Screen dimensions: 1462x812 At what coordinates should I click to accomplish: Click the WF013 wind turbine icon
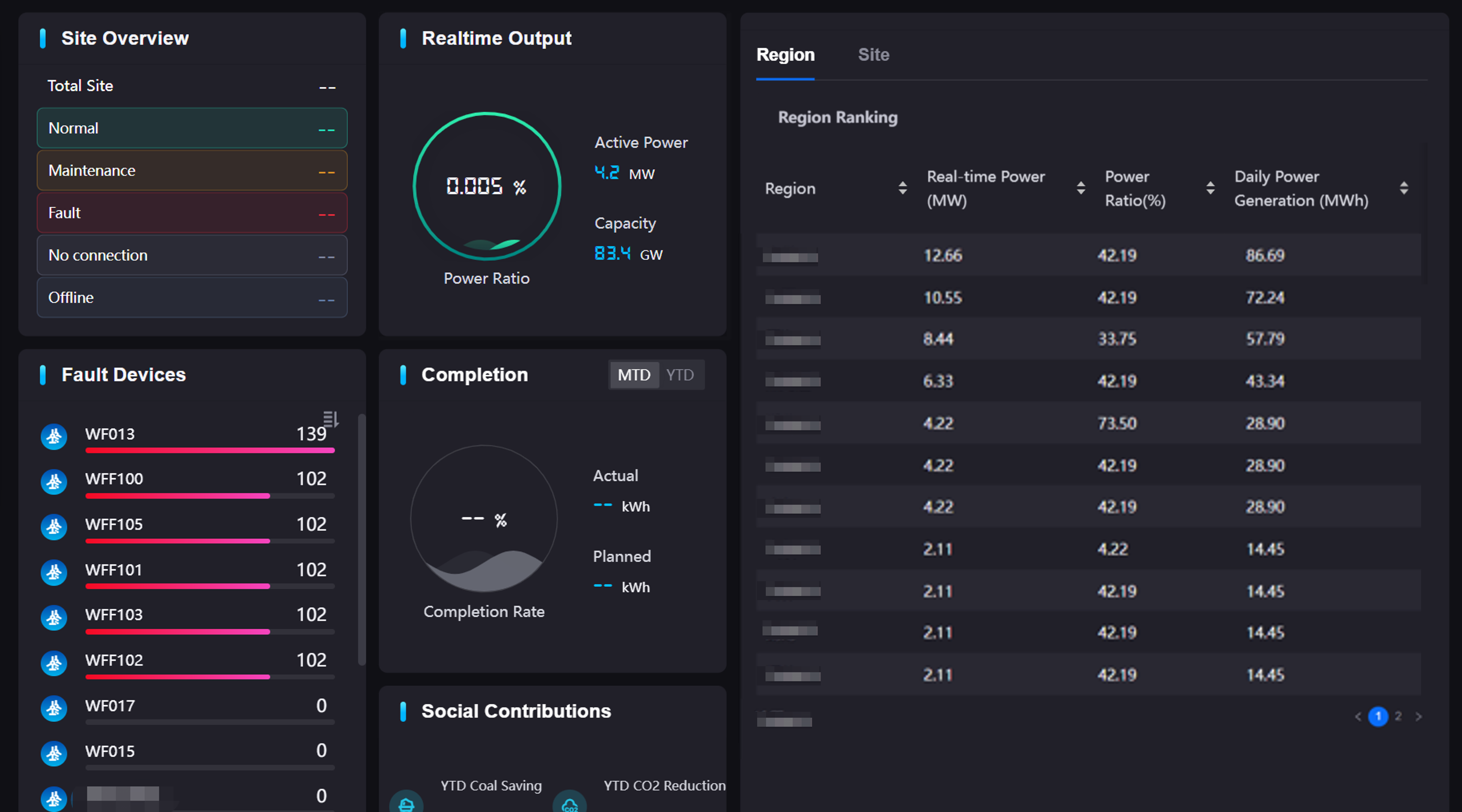[x=54, y=436]
